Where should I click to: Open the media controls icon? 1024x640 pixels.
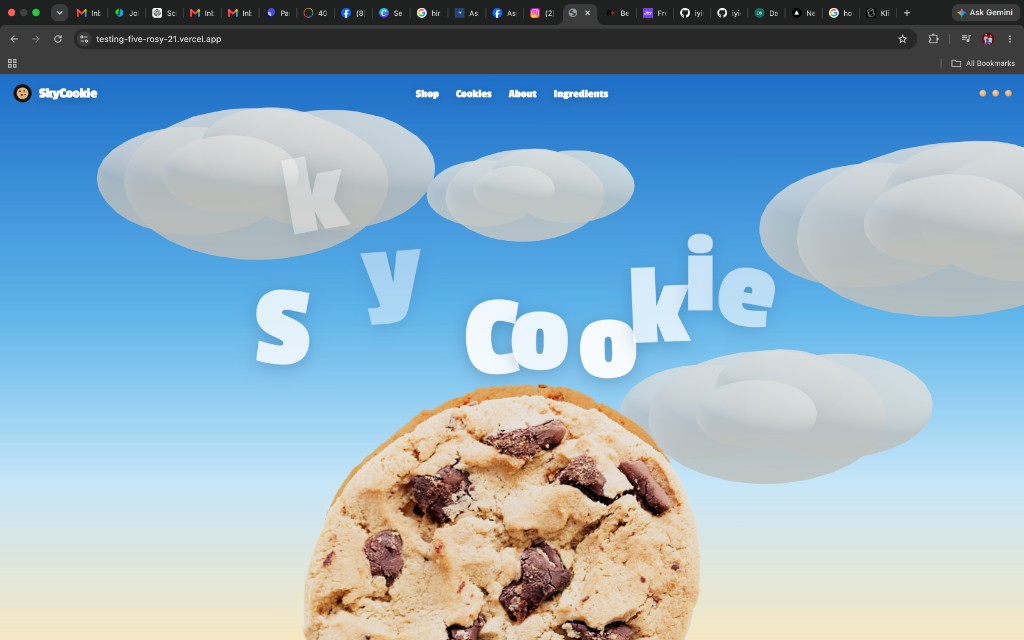point(966,39)
